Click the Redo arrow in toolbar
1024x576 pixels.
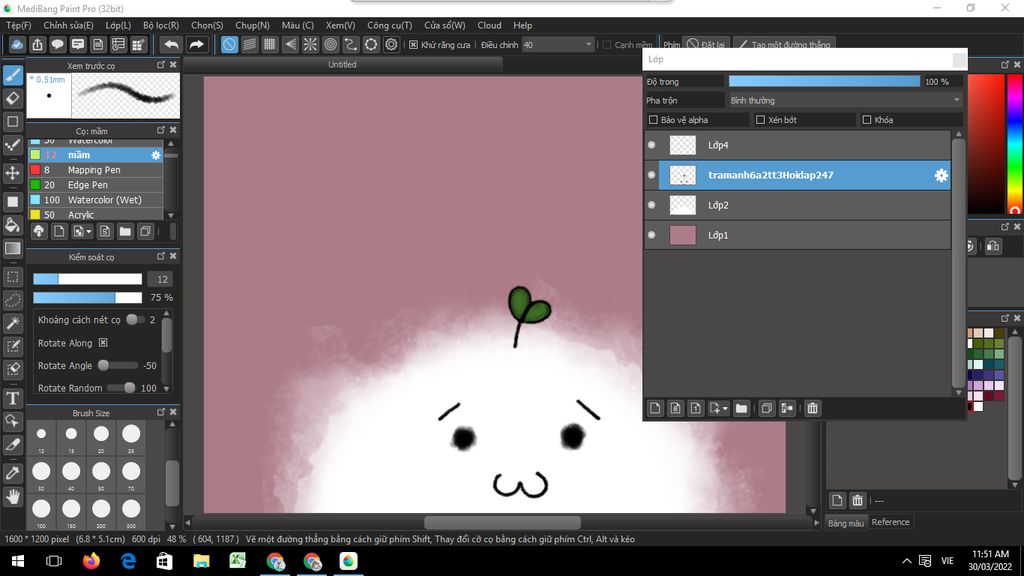click(196, 44)
